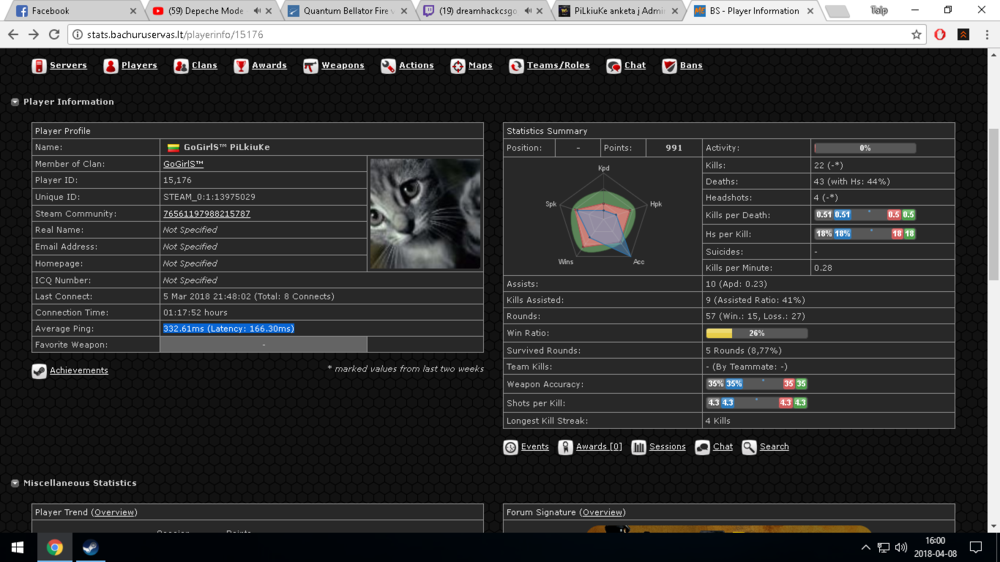Open the Sessions chart icon
Screen dimensions: 1000x562
638,447
